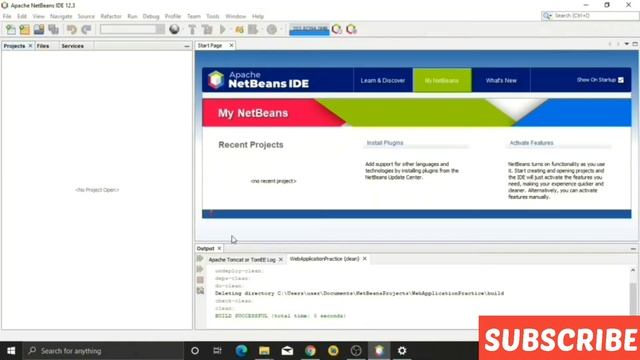
Task: Open the editor documents list dropdown arrow
Action: 627,44
